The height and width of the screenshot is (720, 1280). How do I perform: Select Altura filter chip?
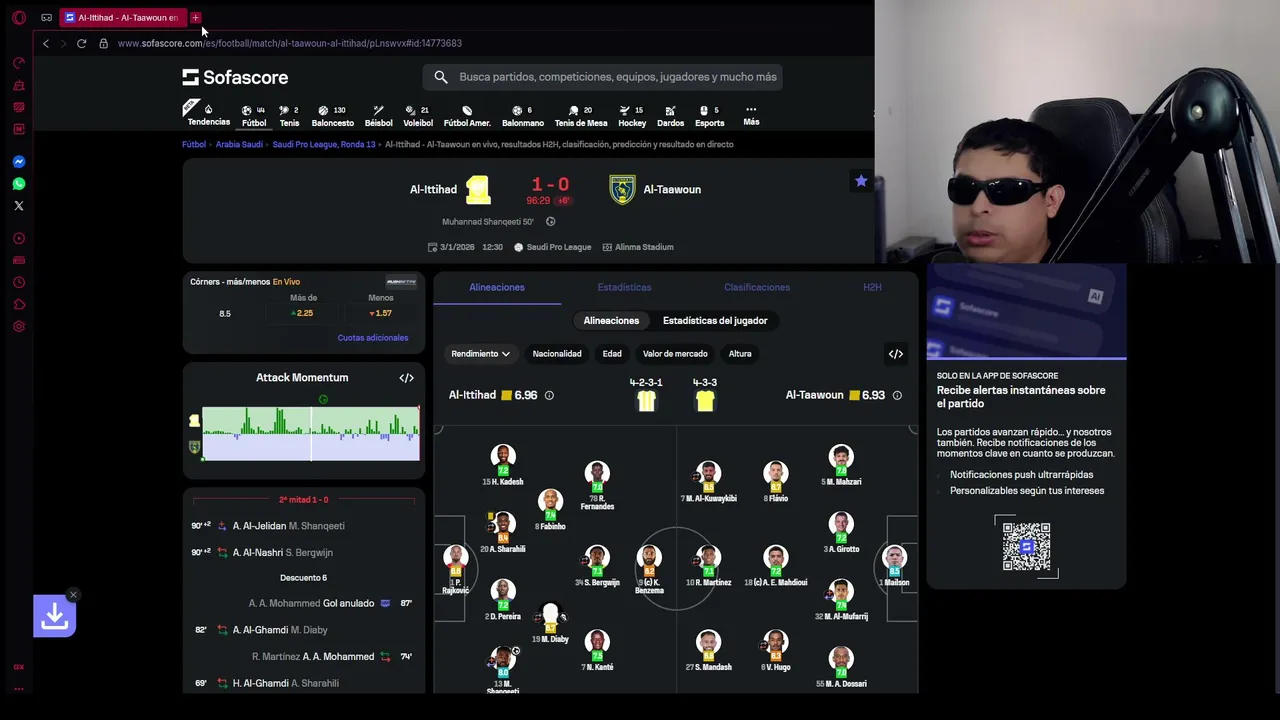(x=740, y=354)
